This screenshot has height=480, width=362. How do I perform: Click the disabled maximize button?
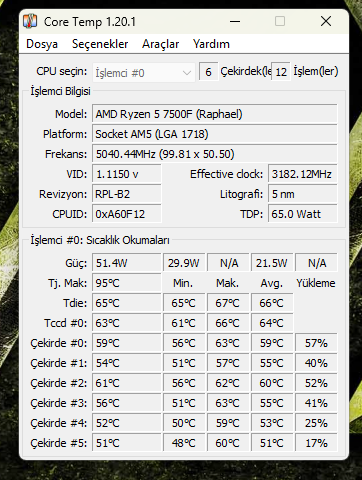coord(280,21)
